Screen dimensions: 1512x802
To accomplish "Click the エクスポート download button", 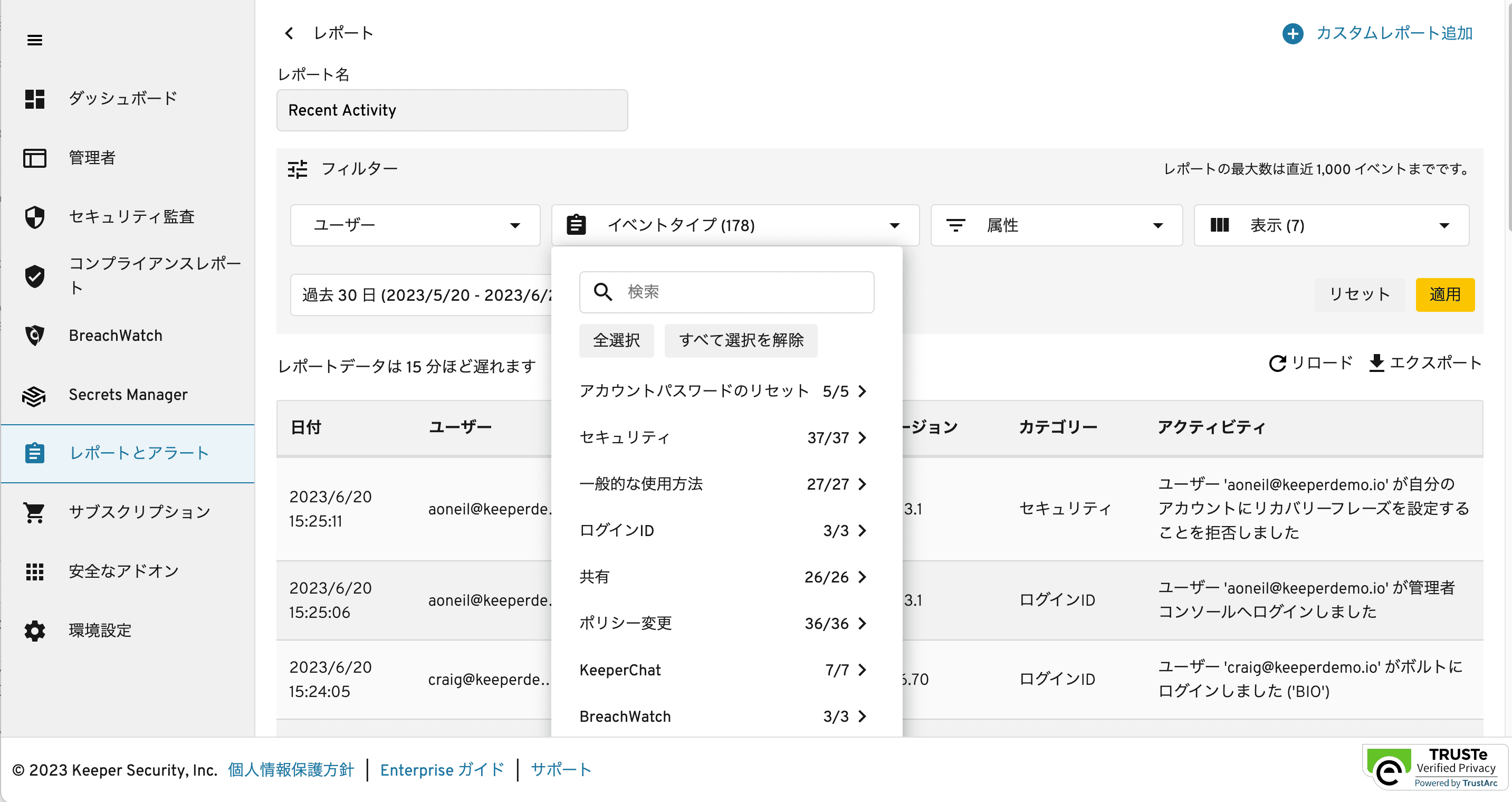I will 1424,364.
